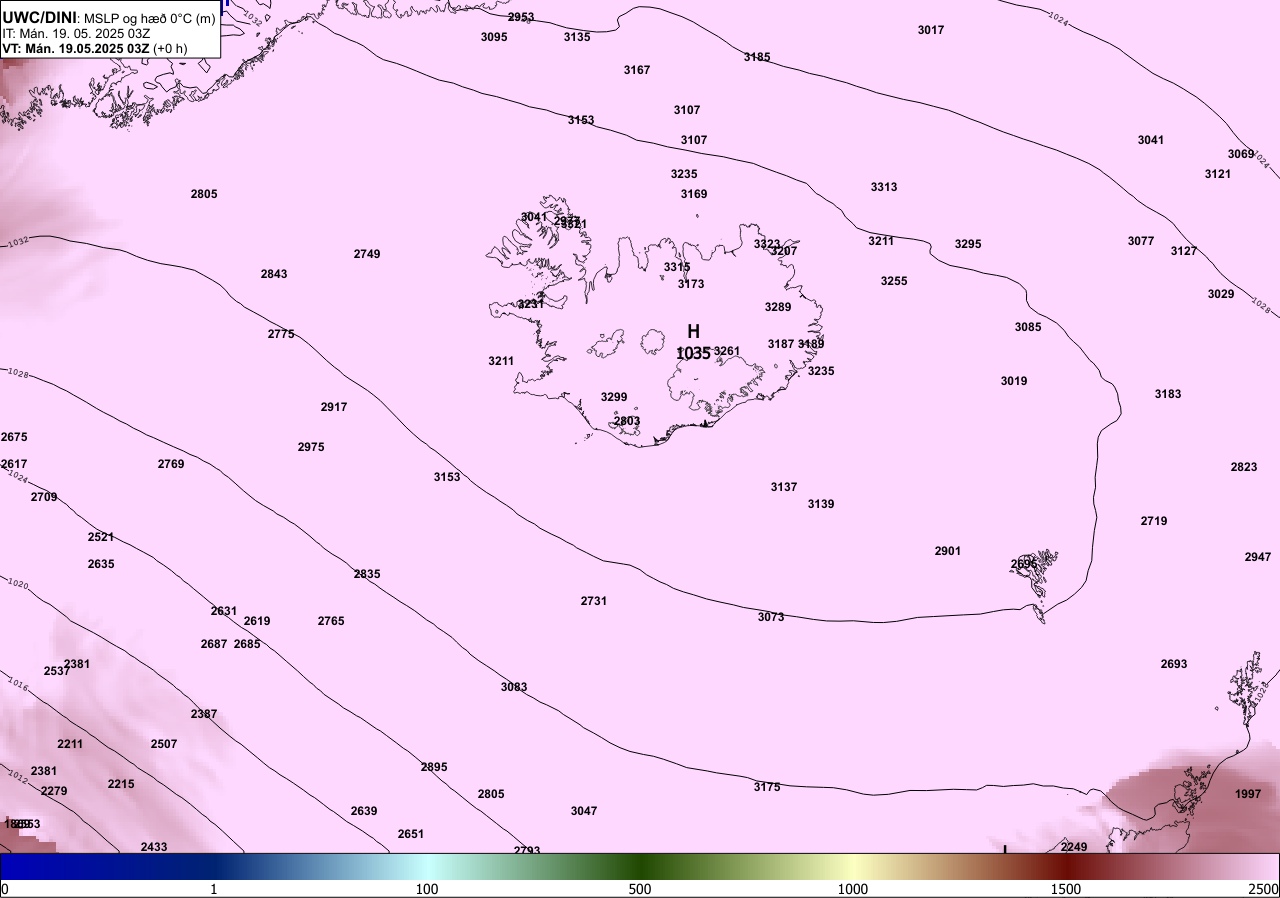Click the height value 2823
The width and height of the screenshot is (1280, 898).
pos(1244,467)
